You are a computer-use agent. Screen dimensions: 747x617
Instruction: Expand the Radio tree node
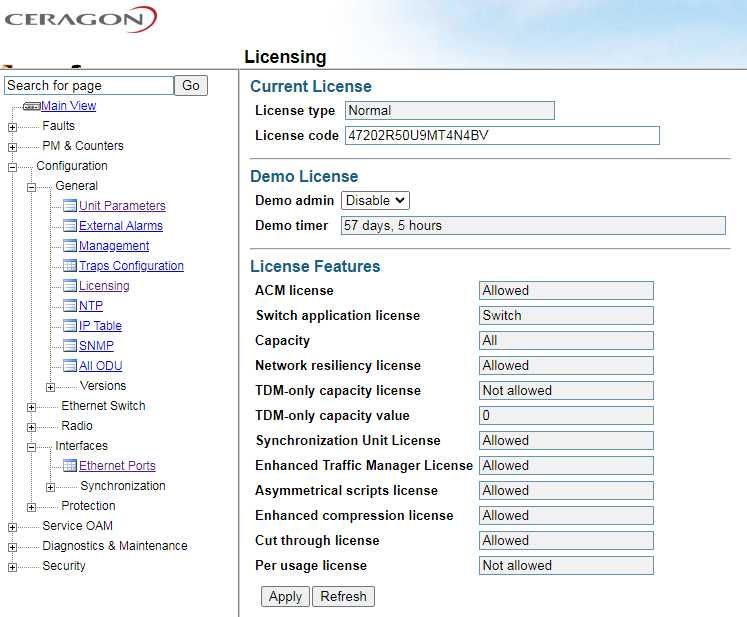pos(31,427)
